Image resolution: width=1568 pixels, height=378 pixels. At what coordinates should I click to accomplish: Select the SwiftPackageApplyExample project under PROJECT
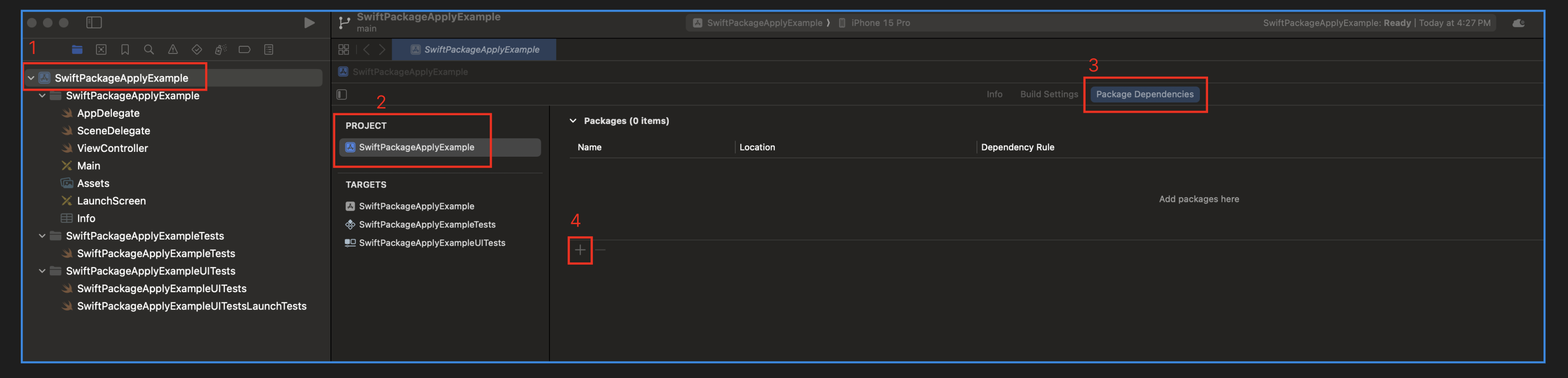(x=440, y=148)
